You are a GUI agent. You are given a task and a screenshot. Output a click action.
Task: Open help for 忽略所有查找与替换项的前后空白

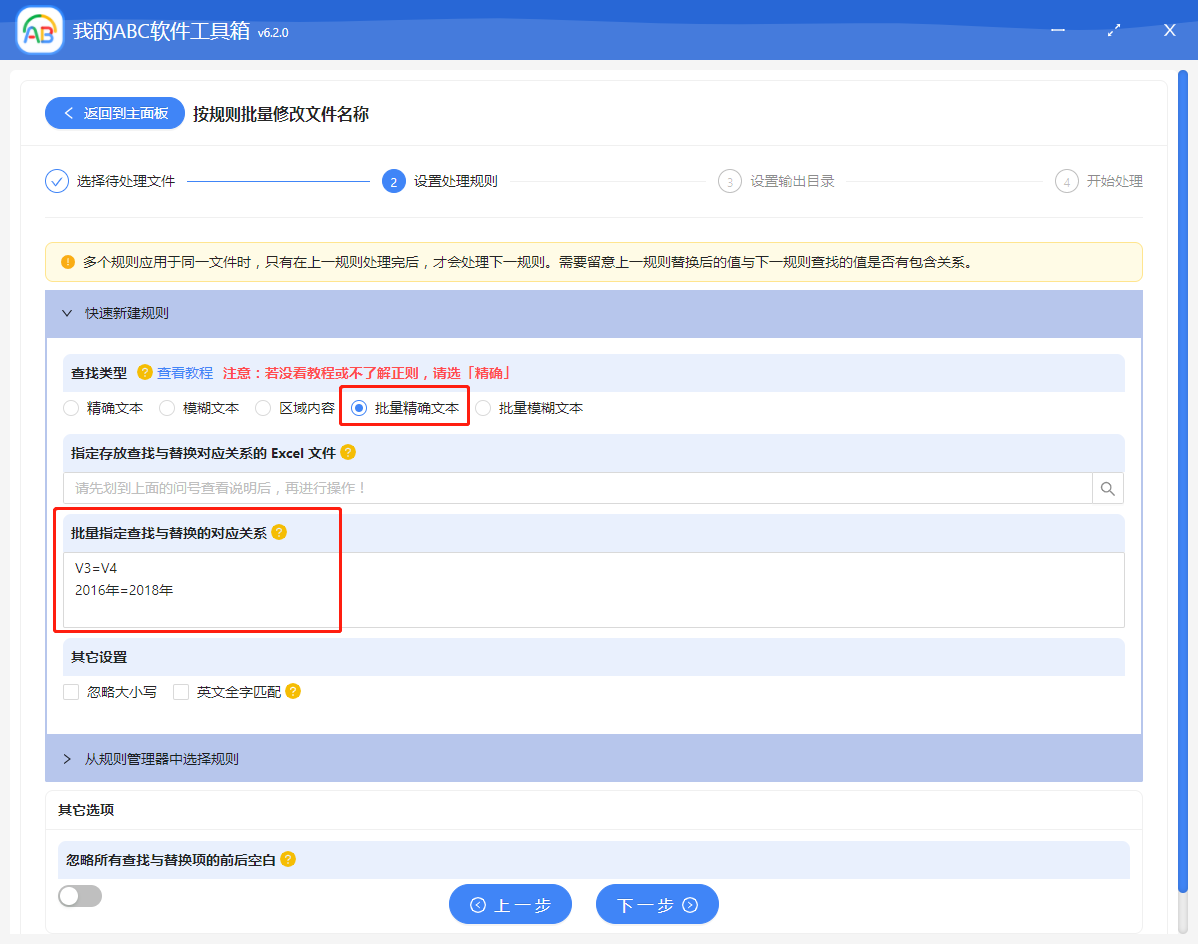pyautogui.click(x=289, y=860)
